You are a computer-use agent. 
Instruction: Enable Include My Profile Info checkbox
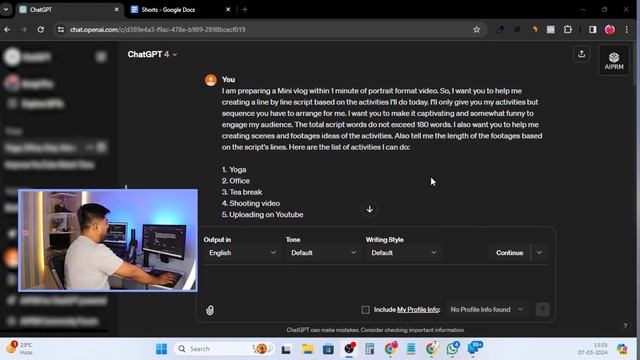coord(365,310)
